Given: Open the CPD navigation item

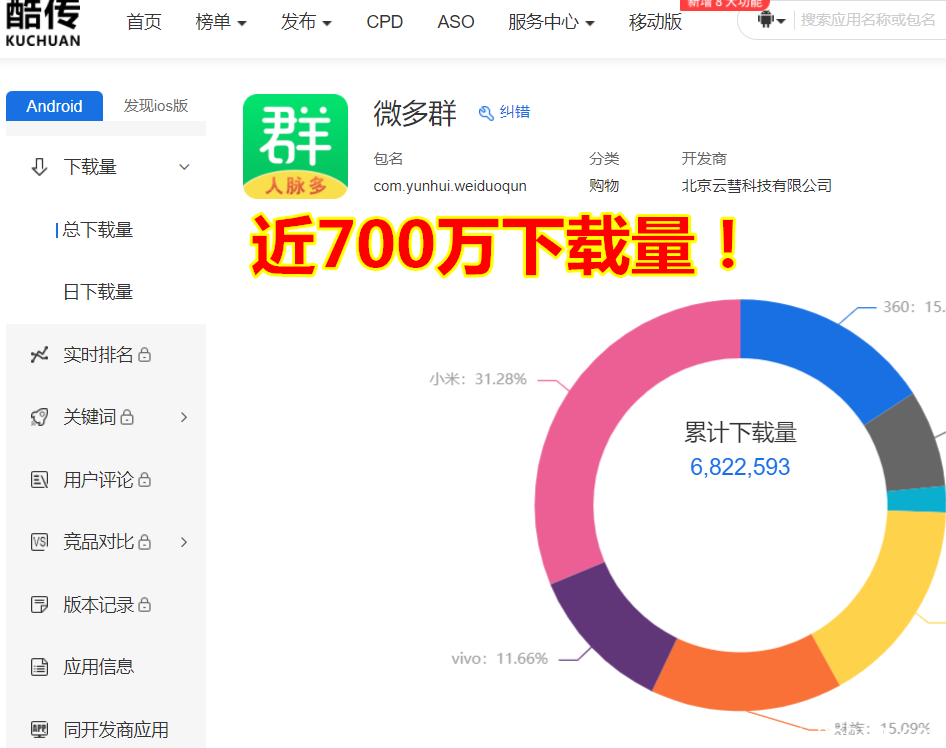Looking at the screenshot, I should tap(384, 22).
